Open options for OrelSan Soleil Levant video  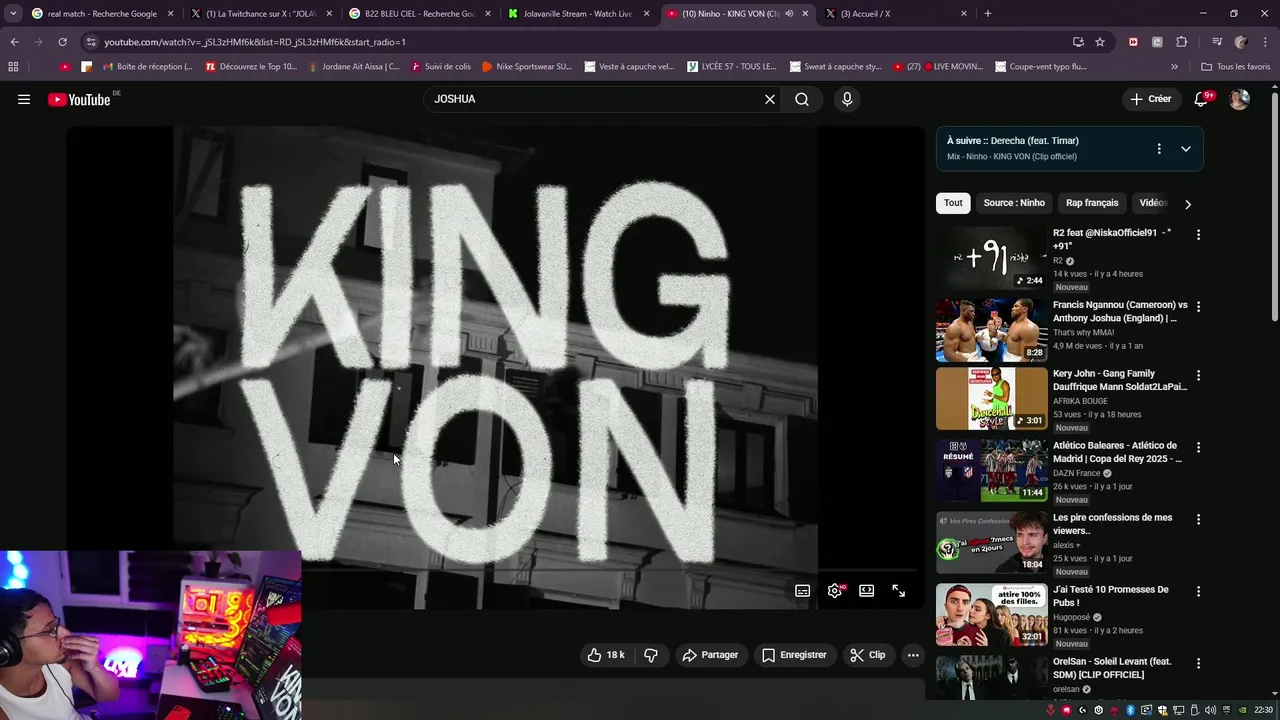[1198, 664]
